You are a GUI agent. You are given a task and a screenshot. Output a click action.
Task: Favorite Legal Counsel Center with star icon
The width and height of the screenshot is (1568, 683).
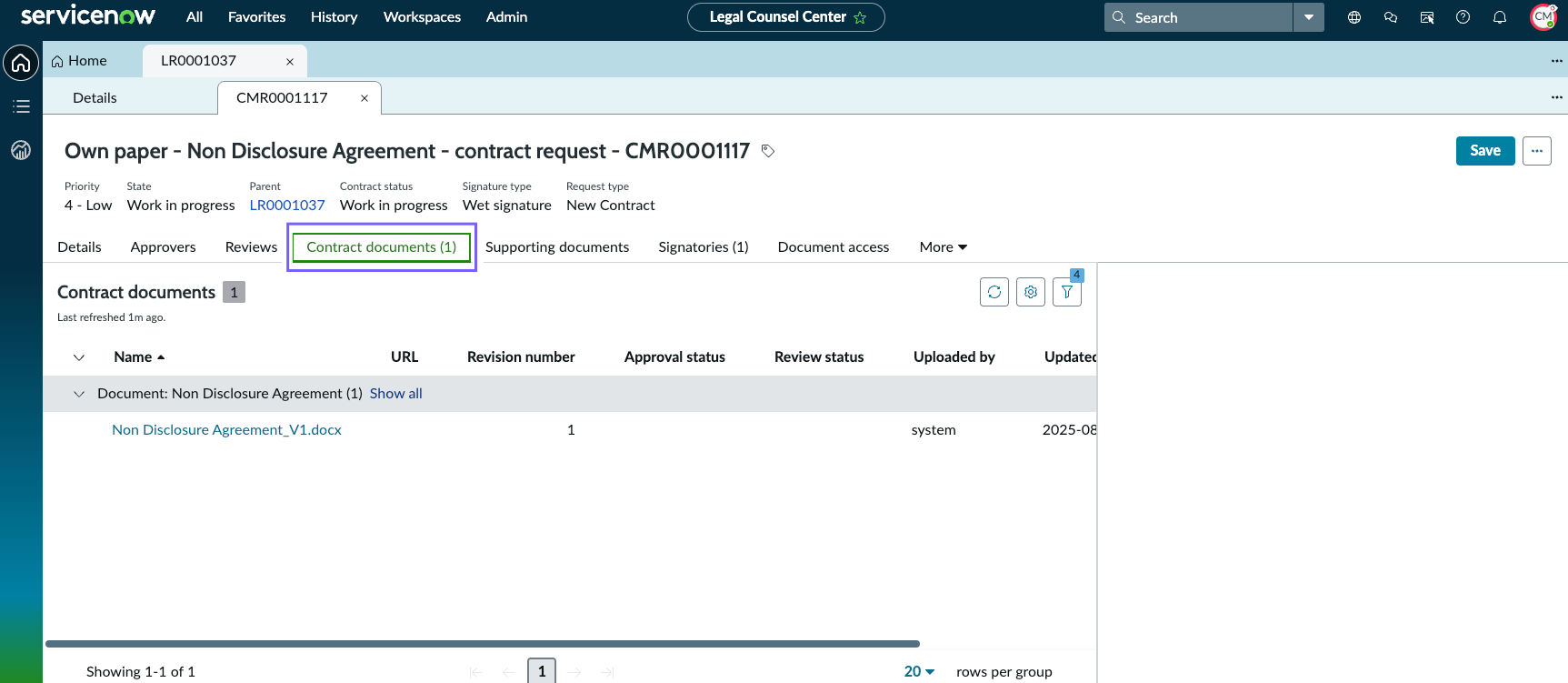point(860,17)
